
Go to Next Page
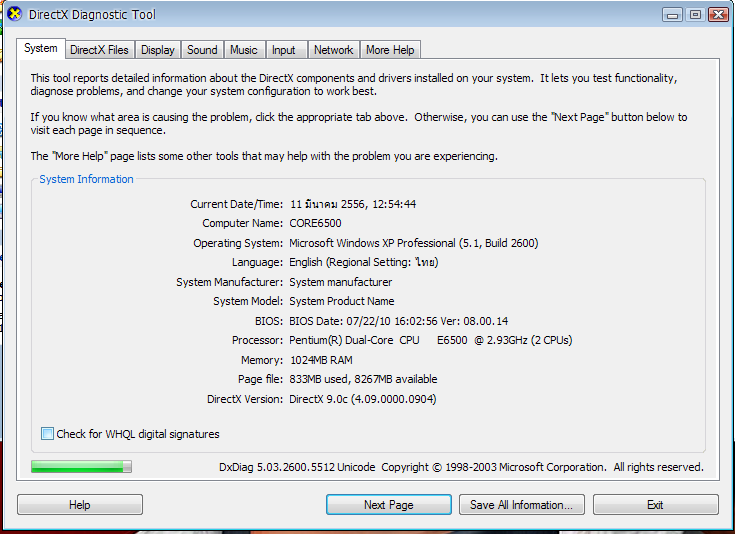pyautogui.click(x=389, y=504)
